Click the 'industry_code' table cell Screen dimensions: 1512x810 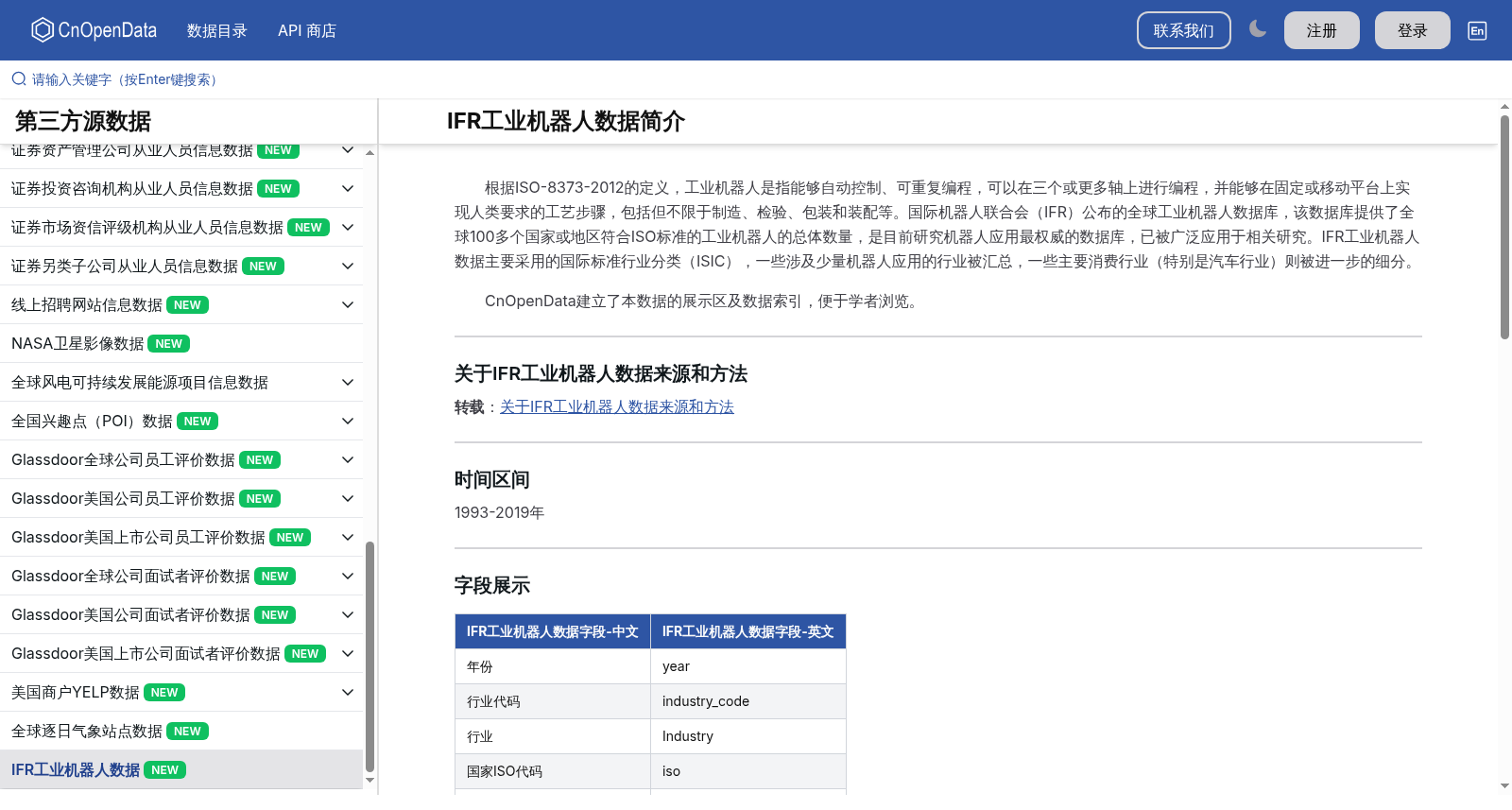click(x=748, y=701)
